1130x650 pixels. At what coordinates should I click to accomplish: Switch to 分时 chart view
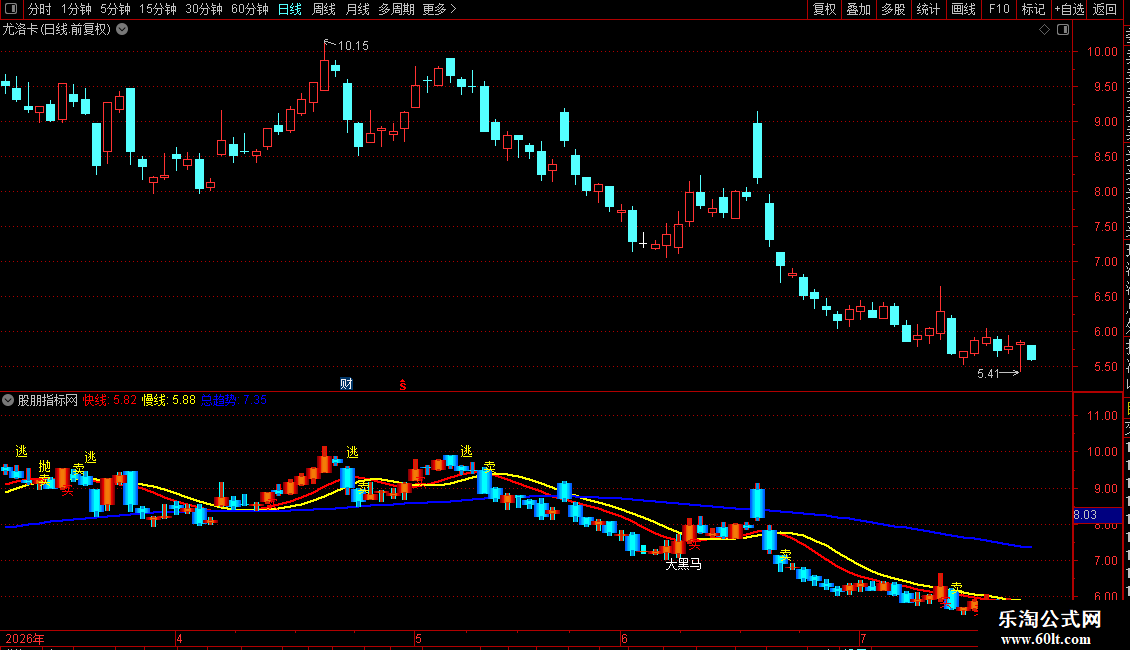pyautogui.click(x=40, y=9)
